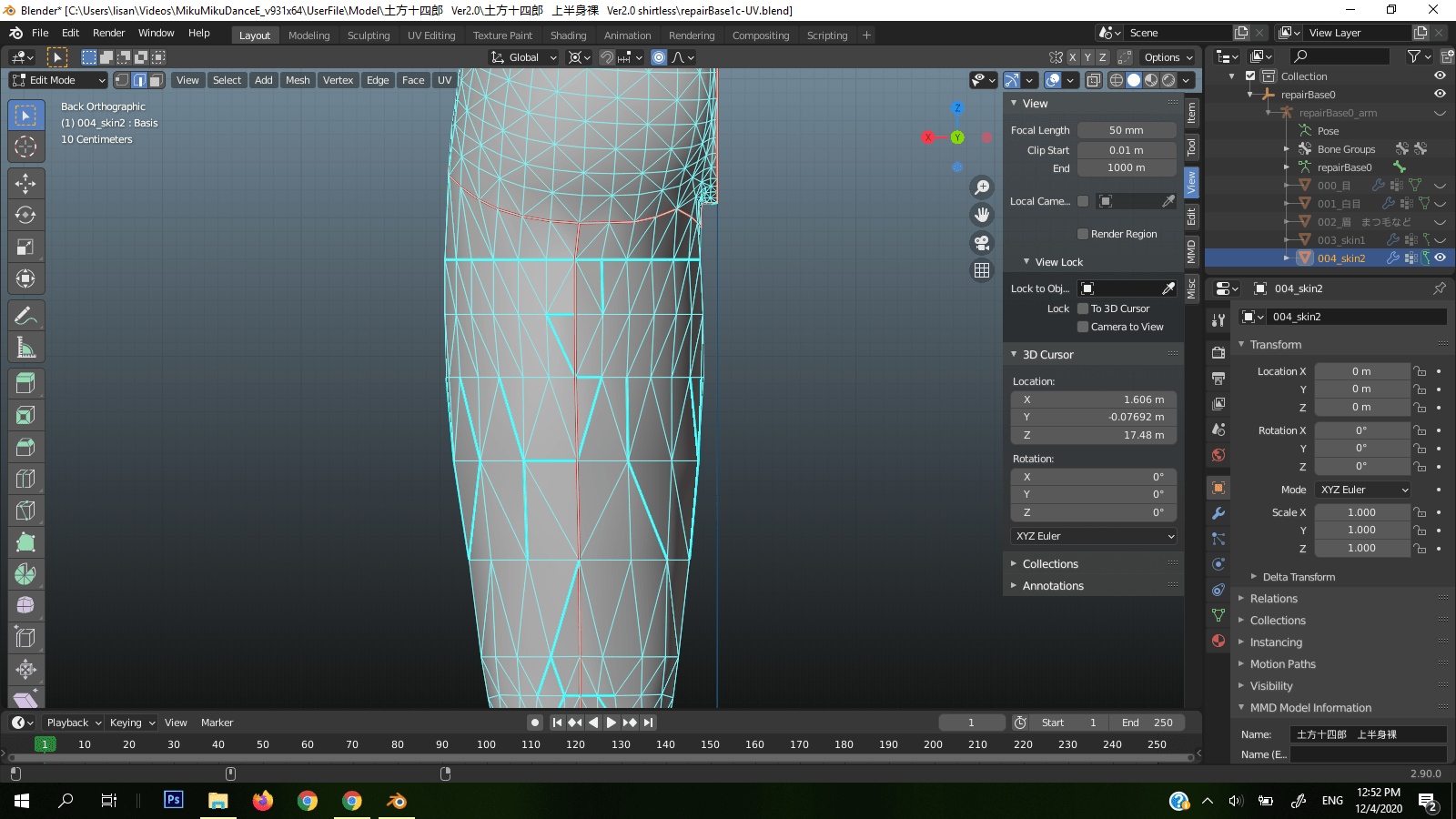Open the Firefox browser from the taskbar
The image size is (1456, 819).
(263, 801)
